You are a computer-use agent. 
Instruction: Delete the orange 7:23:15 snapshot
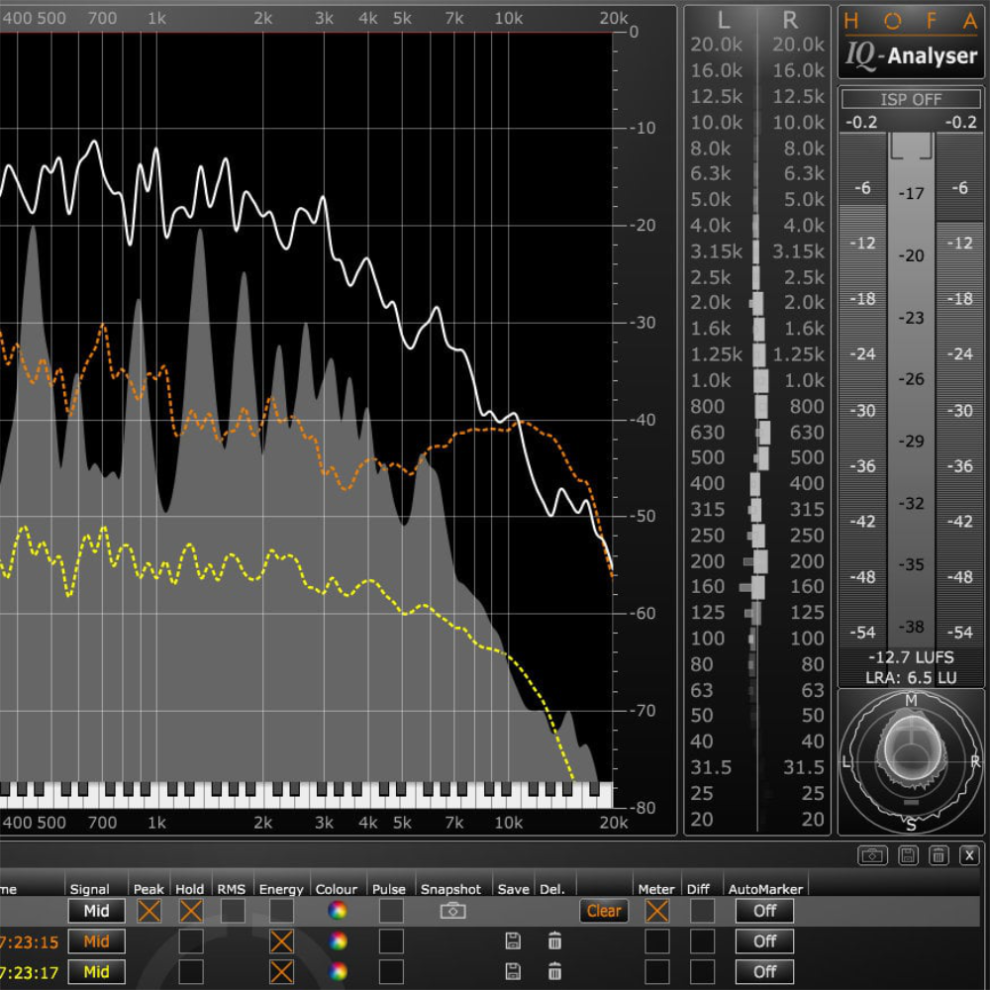coord(554,941)
